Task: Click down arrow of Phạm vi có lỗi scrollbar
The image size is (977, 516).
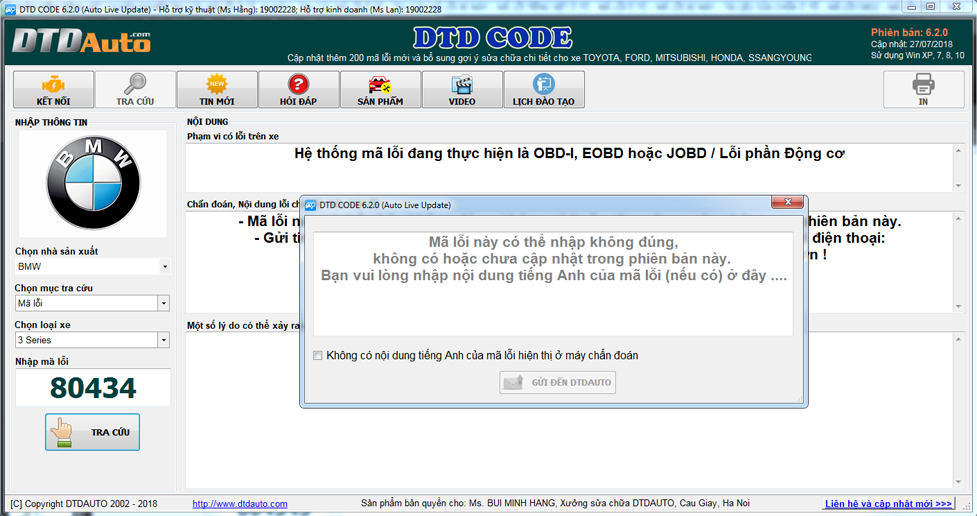Action: pyautogui.click(x=958, y=186)
